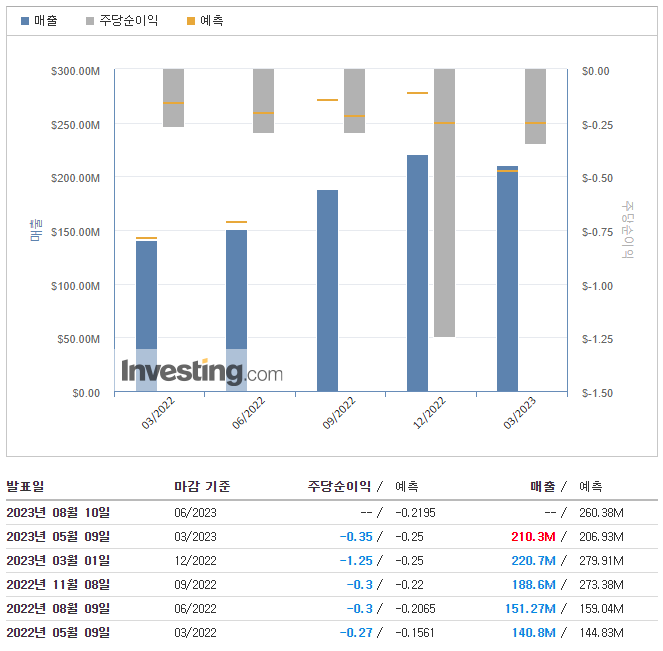This screenshot has height=651, width=663.
Task: Click the 06/2023 period cell
Action: pos(195,513)
